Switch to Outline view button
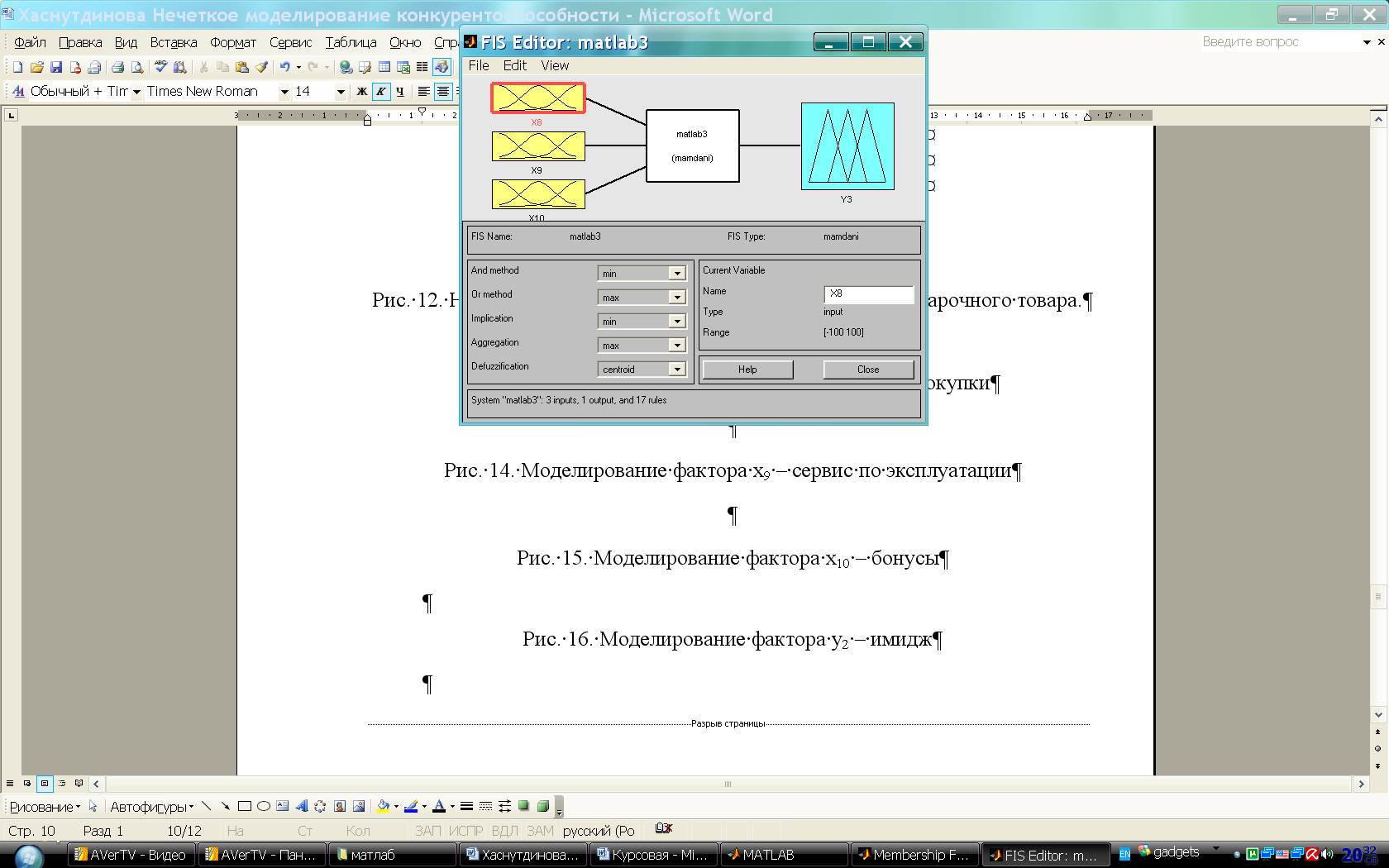 [x=62, y=783]
